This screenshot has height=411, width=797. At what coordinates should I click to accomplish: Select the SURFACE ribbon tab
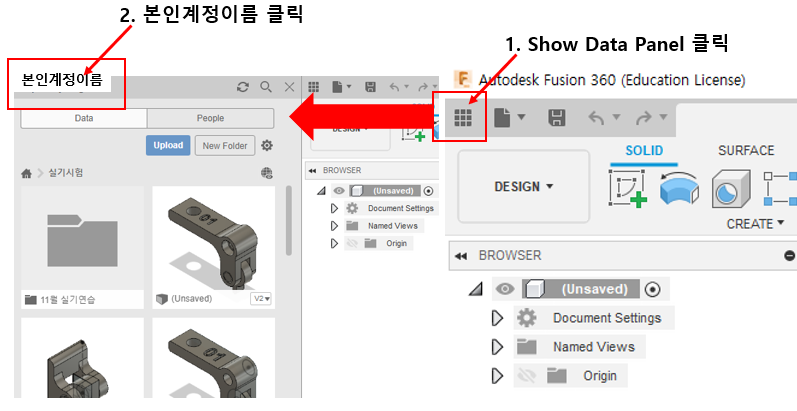tap(746, 151)
